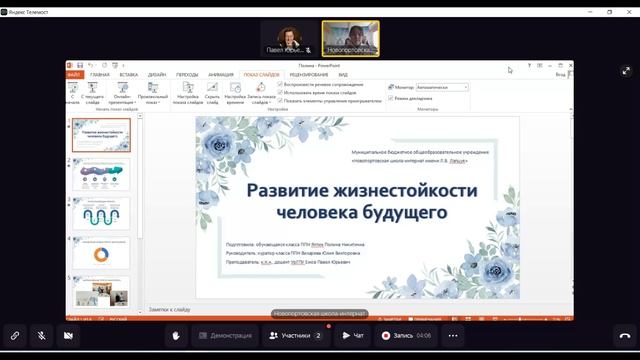640x360 pixels.
Task: Toggle the muted microphone button
Action: pos(41,336)
